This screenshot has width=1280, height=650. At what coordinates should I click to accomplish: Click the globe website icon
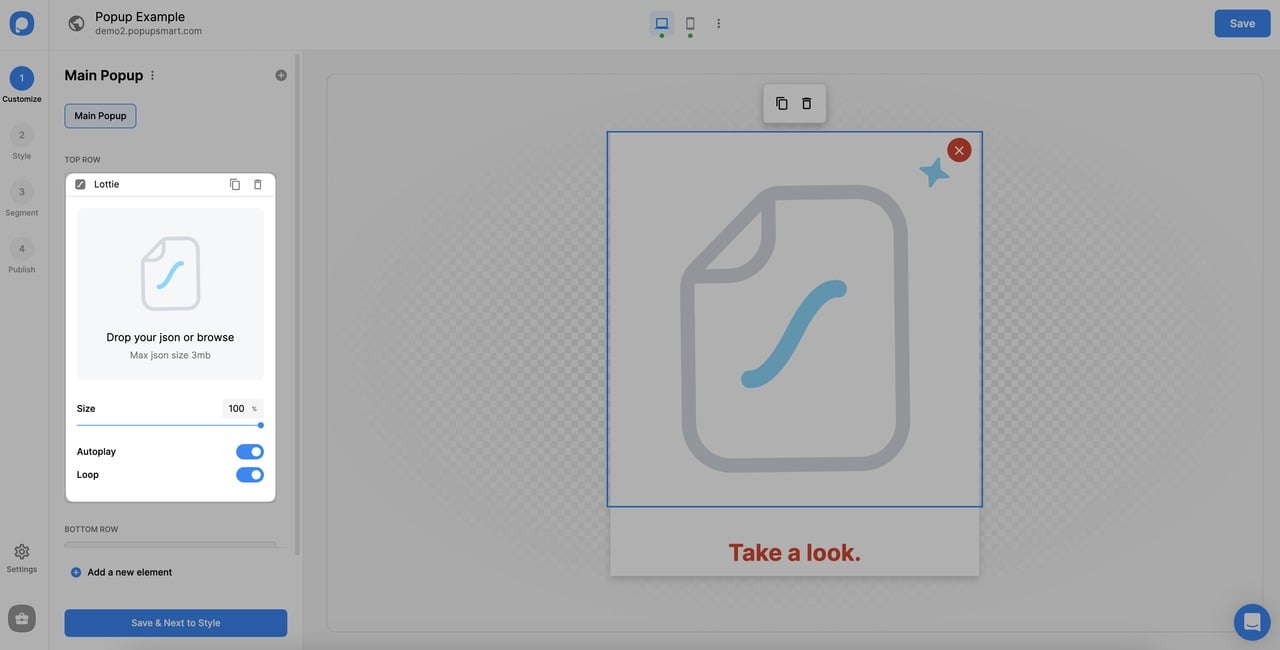76,23
